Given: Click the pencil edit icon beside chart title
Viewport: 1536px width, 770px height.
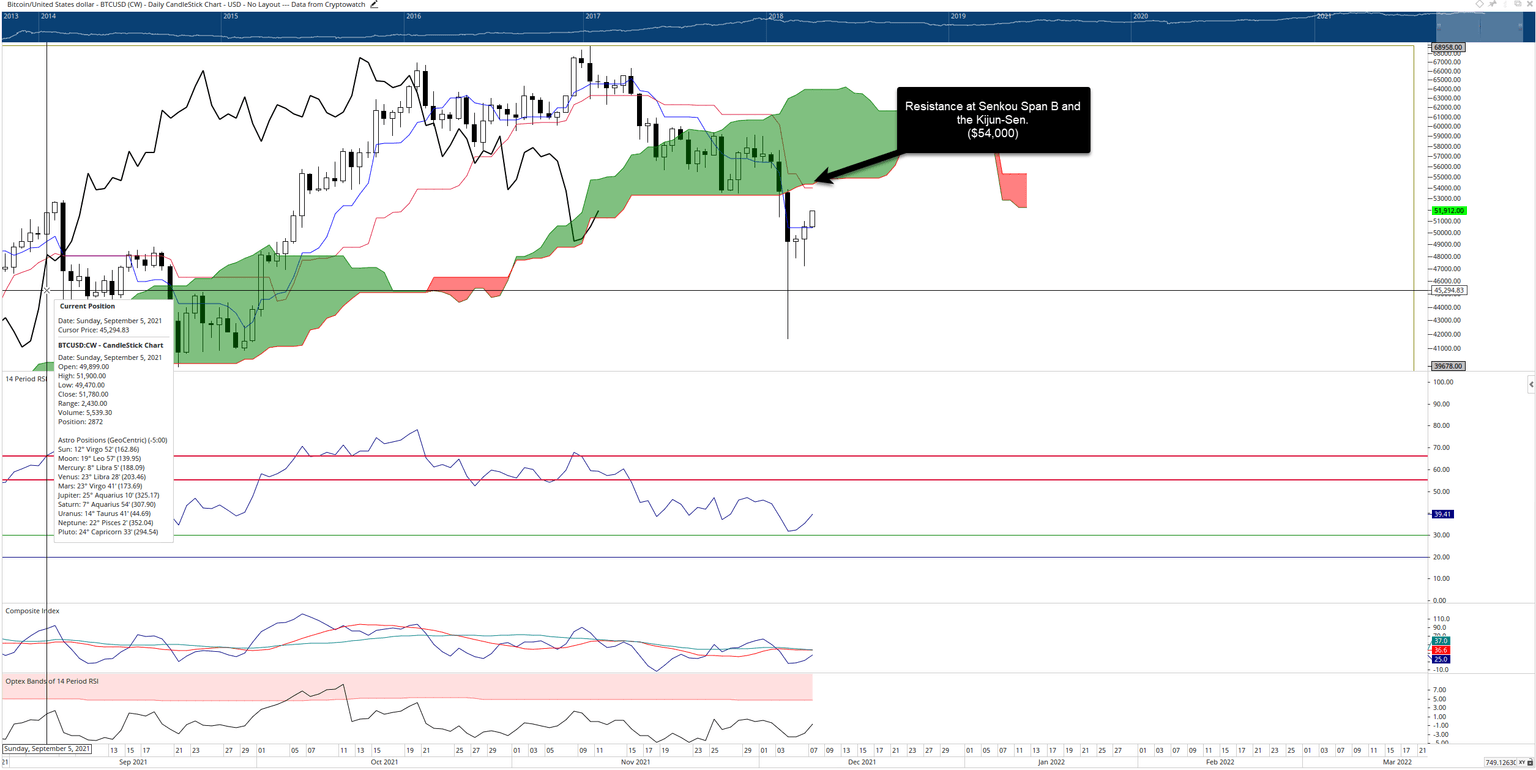Looking at the screenshot, I should tap(374, 4).
